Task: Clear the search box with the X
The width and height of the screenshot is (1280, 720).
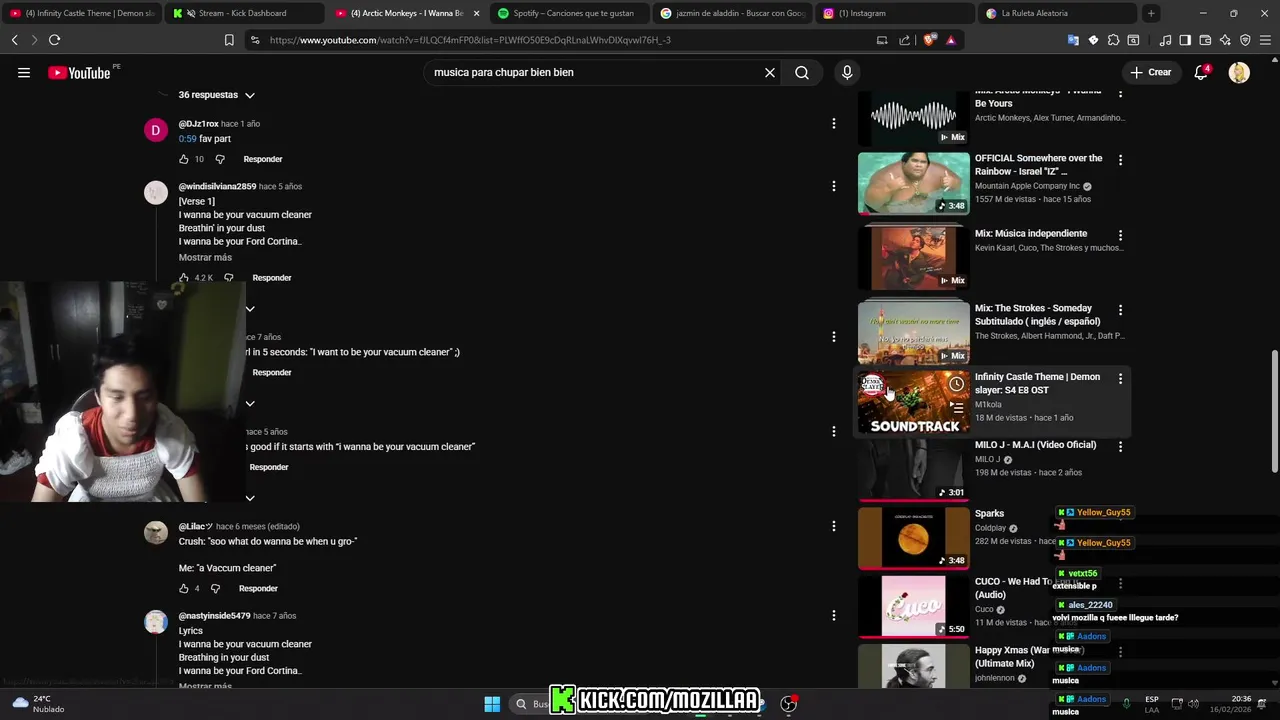Action: pos(770,72)
